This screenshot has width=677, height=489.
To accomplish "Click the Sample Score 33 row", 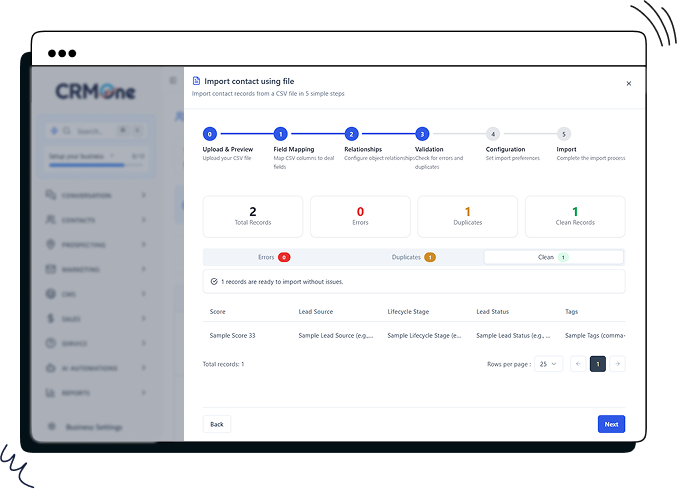I will [233, 336].
